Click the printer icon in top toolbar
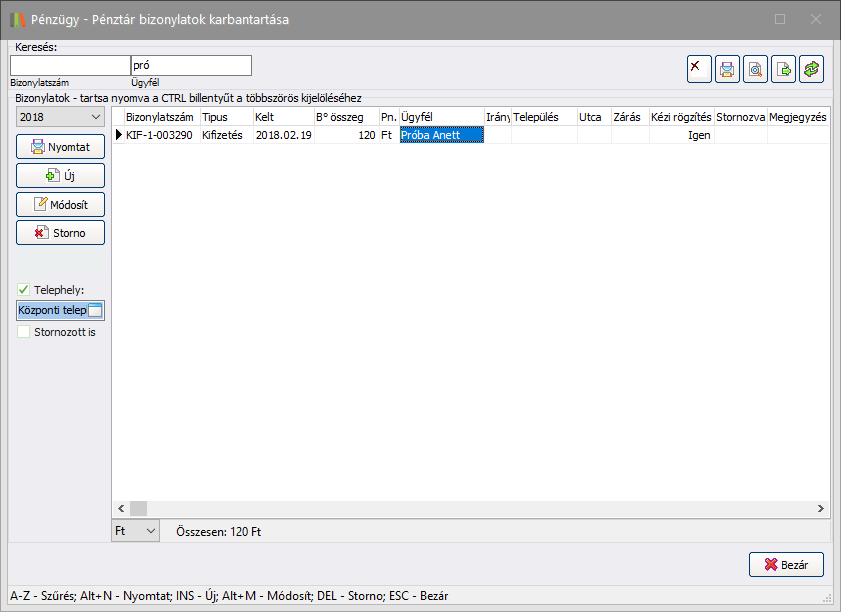 [x=727, y=69]
